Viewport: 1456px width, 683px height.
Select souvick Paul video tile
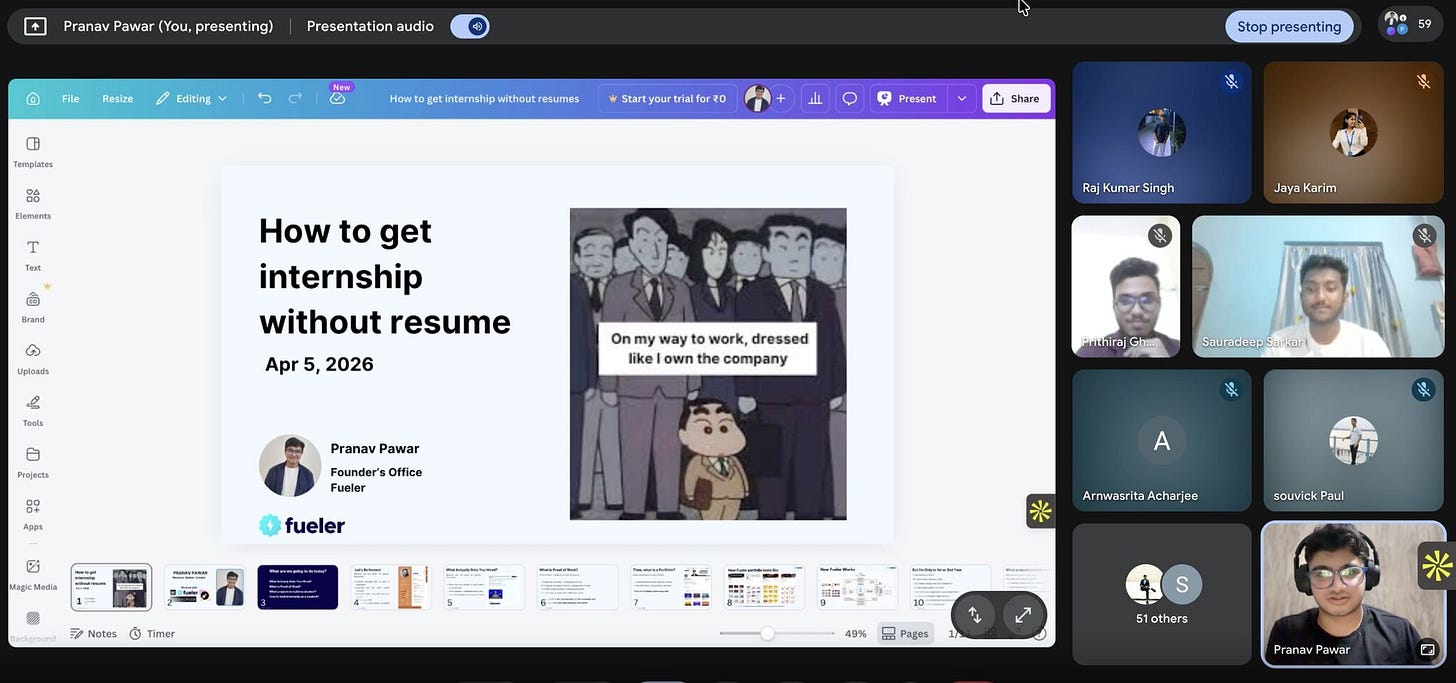[x=1353, y=440]
